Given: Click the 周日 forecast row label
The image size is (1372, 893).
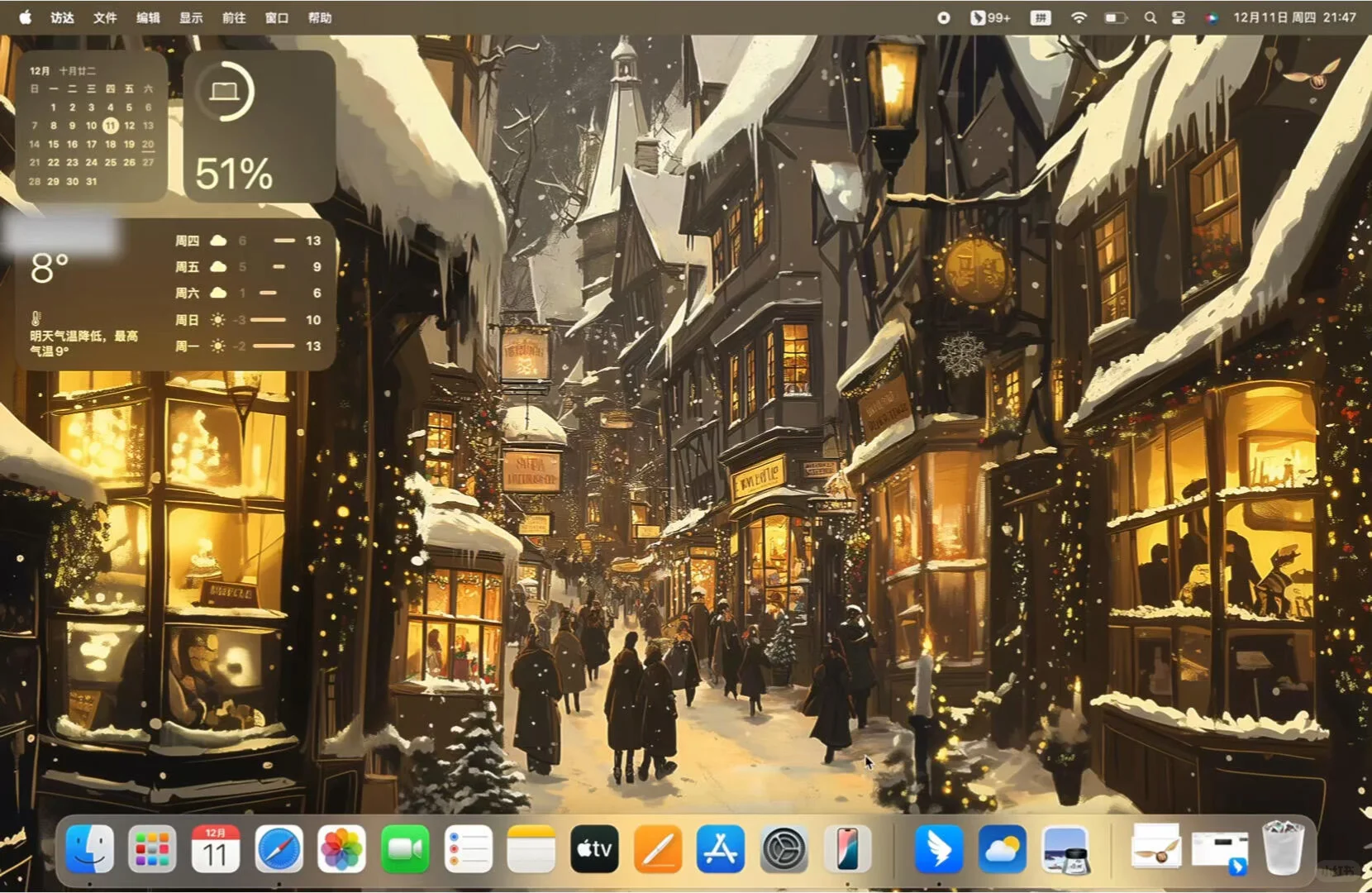Looking at the screenshot, I should coord(187,320).
